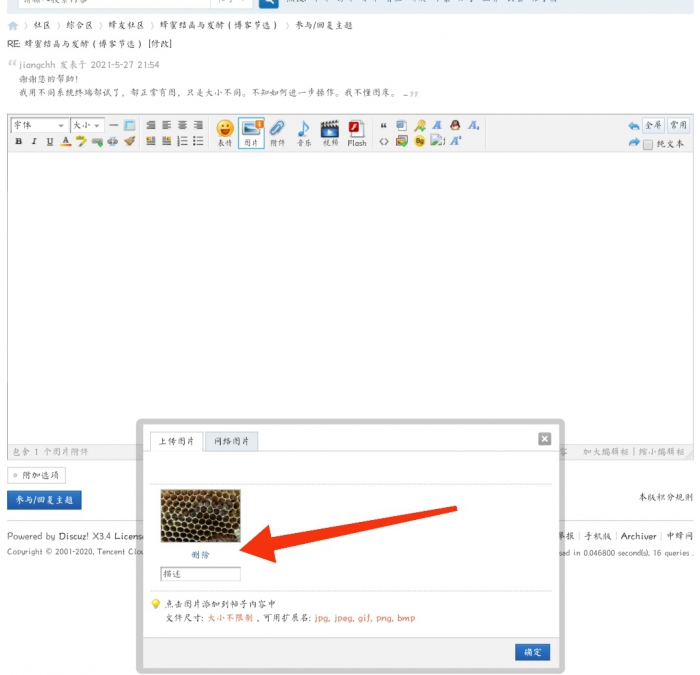Insert code block with <> icon

pos(383,142)
